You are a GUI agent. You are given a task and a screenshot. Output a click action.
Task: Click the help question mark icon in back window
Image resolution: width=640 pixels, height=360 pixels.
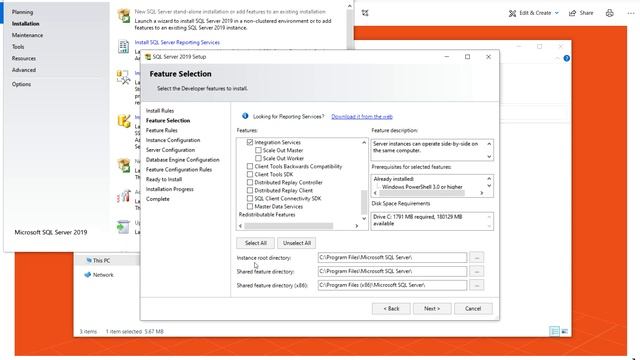(x=567, y=58)
